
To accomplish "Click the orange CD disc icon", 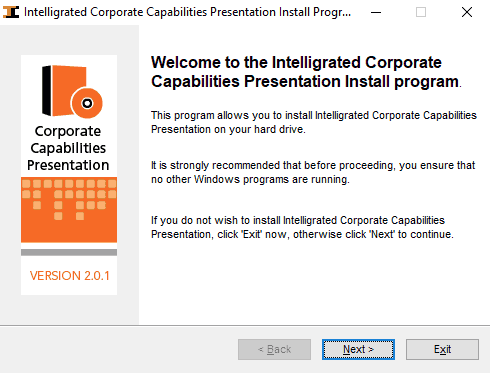I will [87, 103].
